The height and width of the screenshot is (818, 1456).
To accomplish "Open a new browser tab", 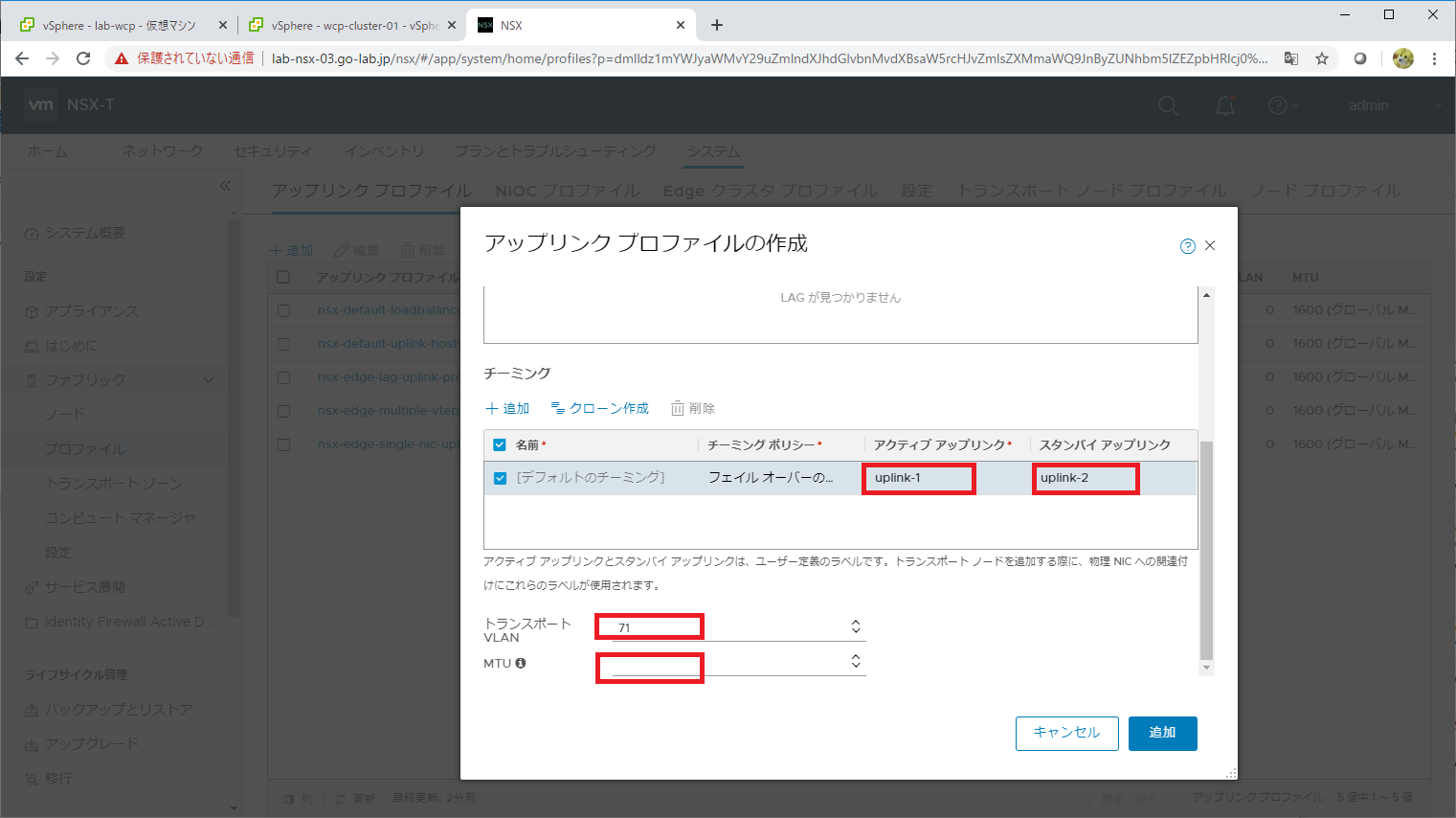I will [x=717, y=25].
